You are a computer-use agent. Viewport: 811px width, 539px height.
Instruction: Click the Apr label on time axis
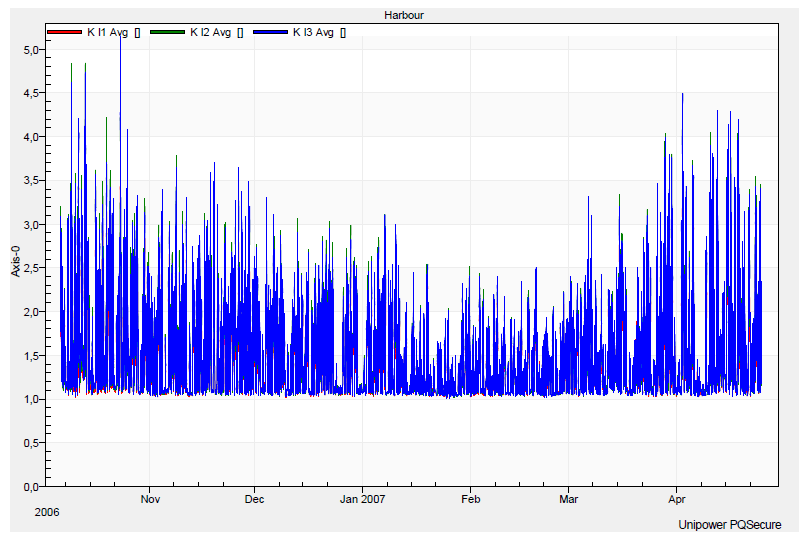tap(676, 498)
